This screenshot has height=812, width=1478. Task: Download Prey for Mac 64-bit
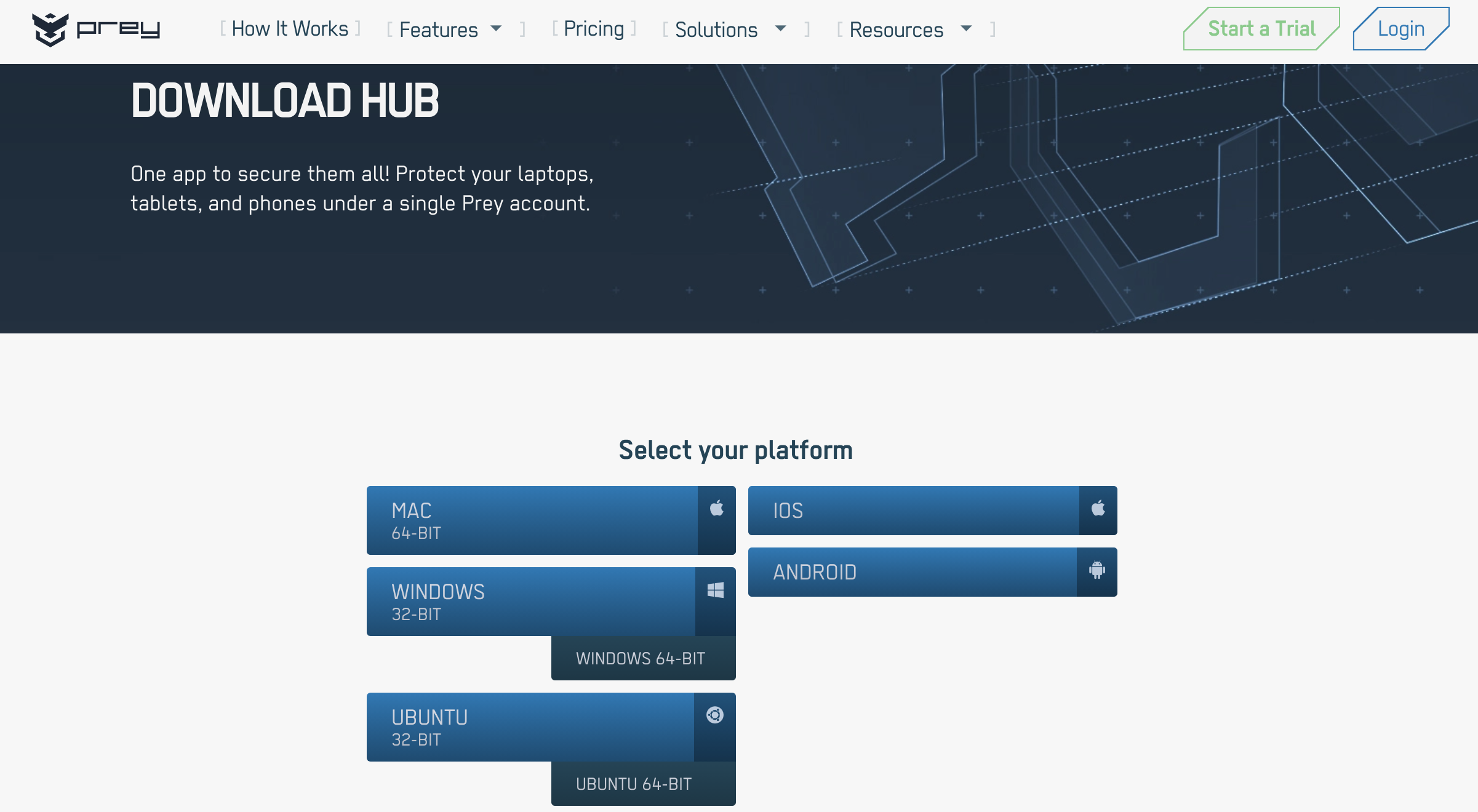point(551,520)
